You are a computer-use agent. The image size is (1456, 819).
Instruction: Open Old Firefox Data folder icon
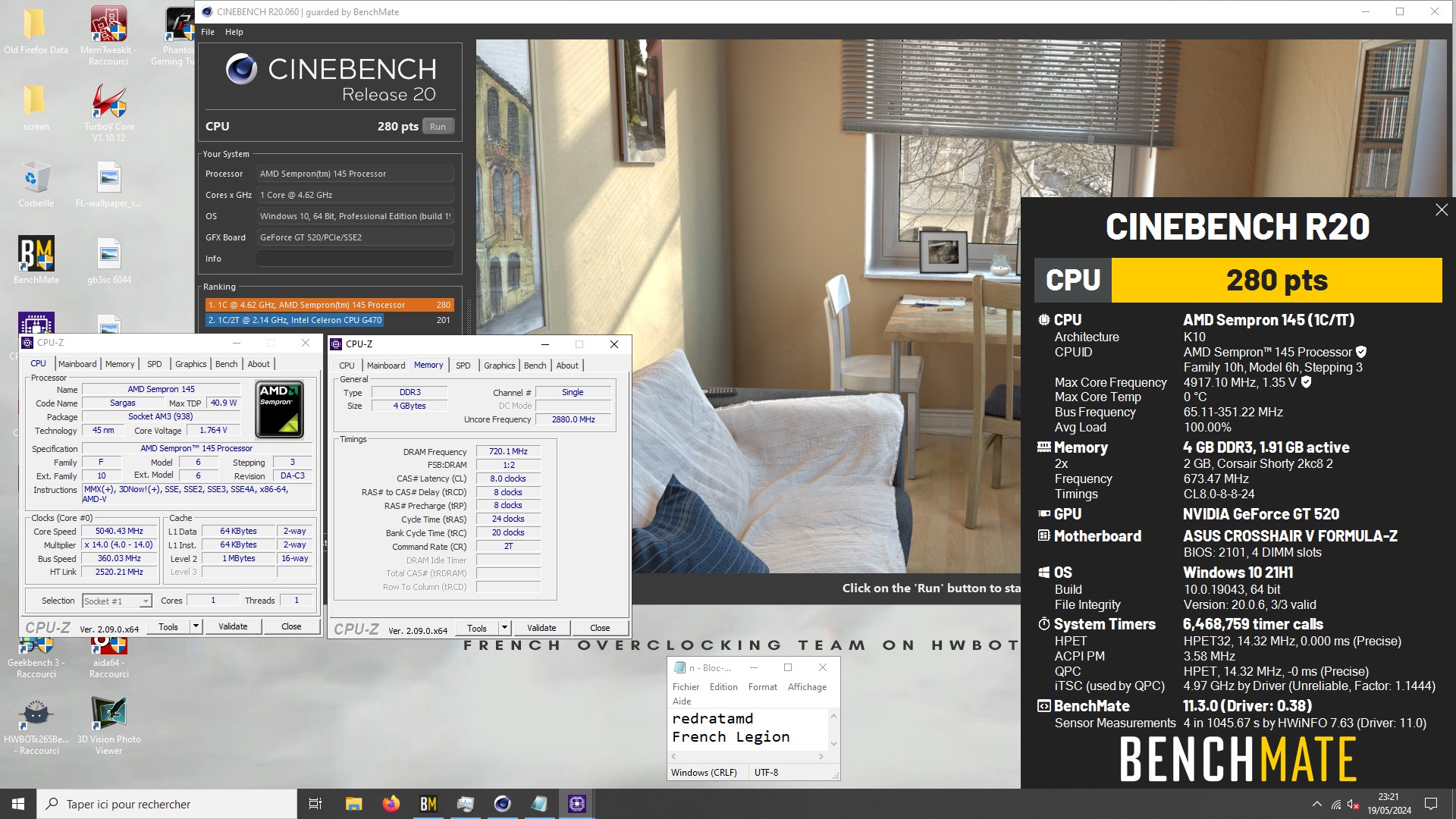pyautogui.click(x=35, y=30)
